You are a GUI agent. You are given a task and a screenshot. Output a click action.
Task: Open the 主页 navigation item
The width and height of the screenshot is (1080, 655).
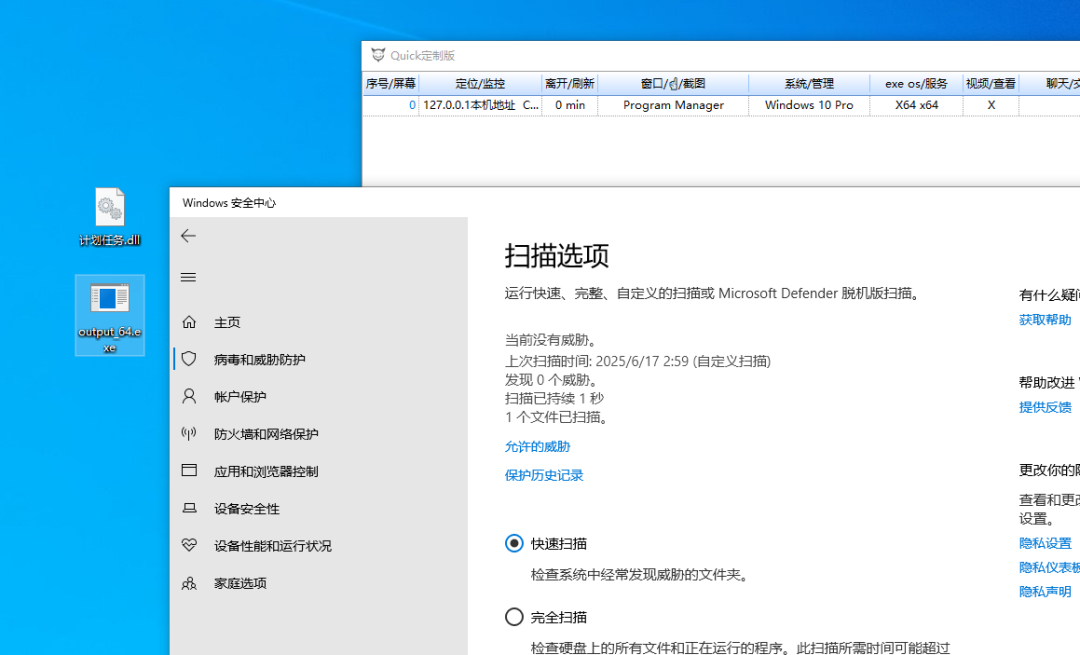[227, 322]
